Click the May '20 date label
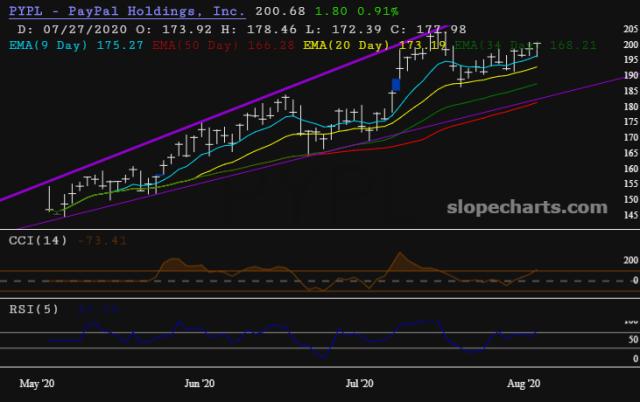This screenshot has width=640, height=402. pos(38,382)
